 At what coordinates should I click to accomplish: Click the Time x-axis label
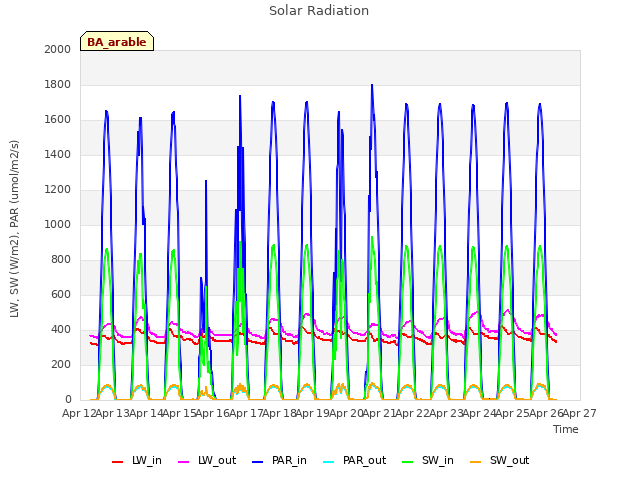point(566,429)
